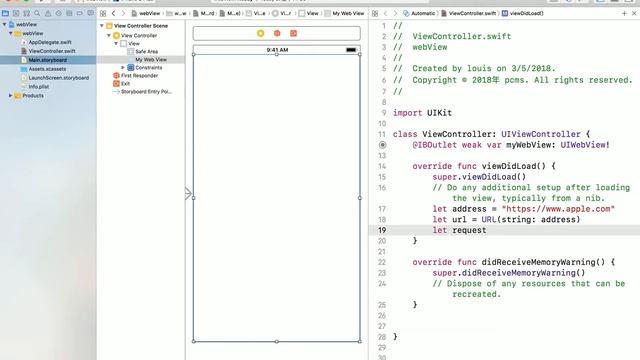Collapse the webView group folder
Viewport: 640px width, 360px height.
point(11,33)
